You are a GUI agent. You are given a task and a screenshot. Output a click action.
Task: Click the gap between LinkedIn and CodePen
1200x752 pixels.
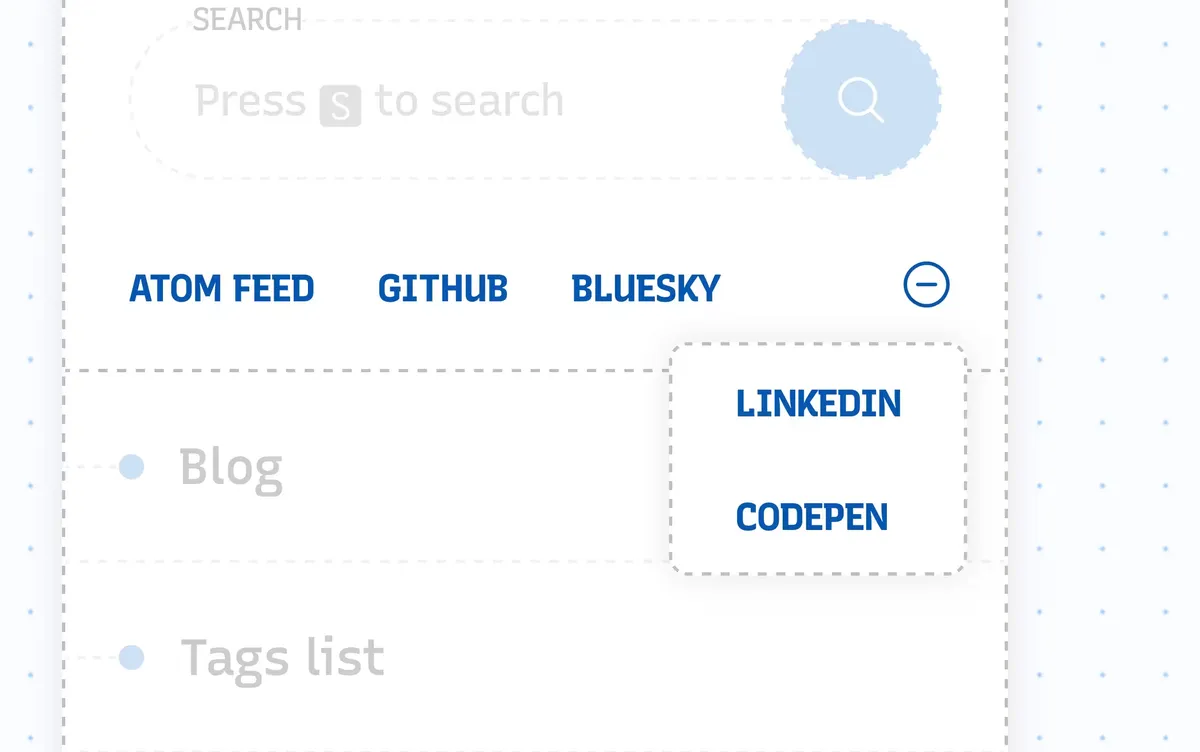818,460
